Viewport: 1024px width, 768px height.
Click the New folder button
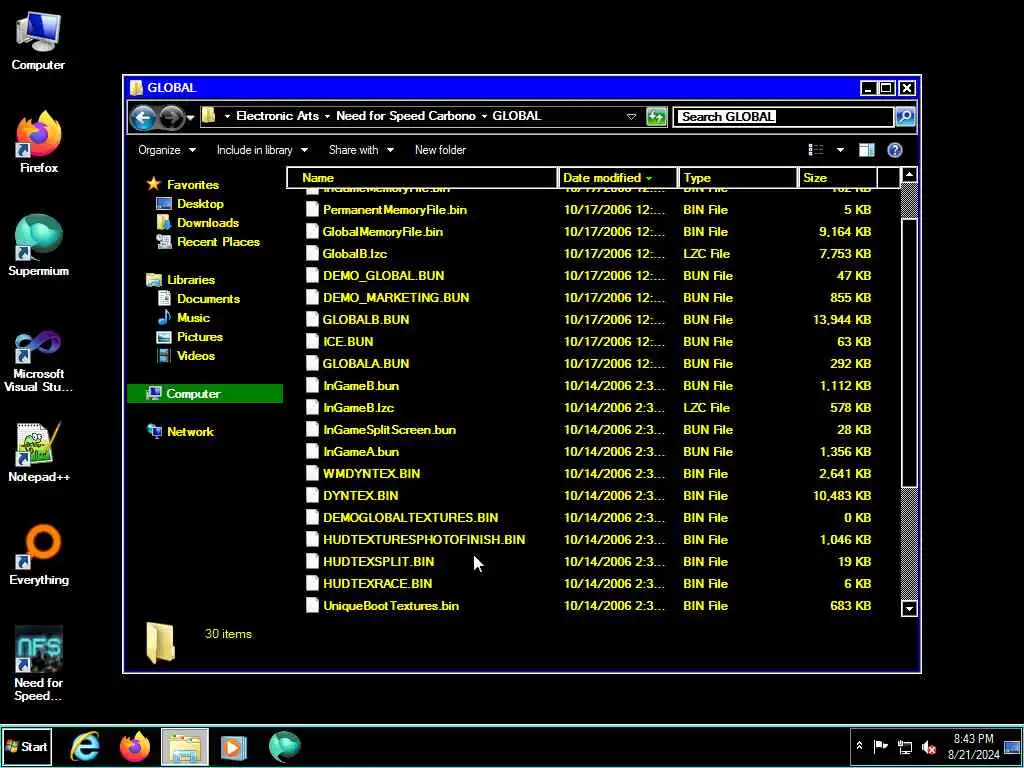[440, 150]
